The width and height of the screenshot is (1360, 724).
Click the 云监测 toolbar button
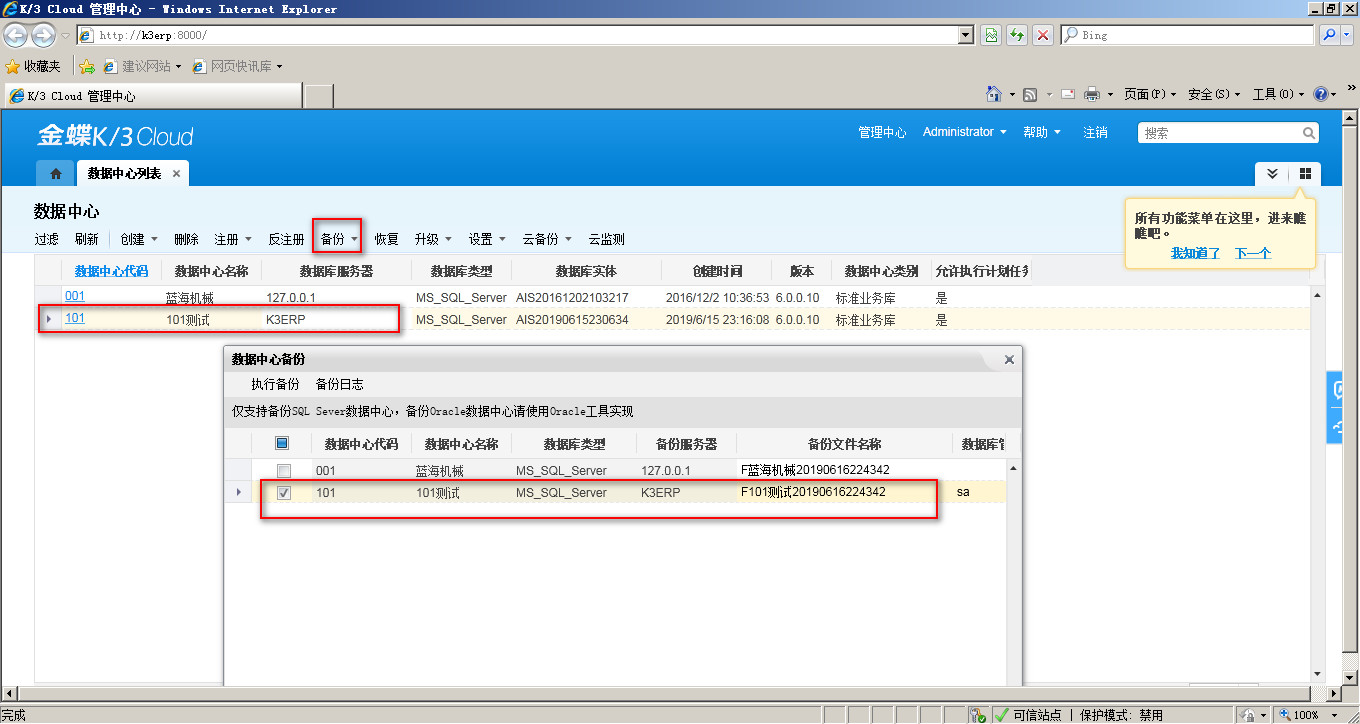tap(607, 239)
